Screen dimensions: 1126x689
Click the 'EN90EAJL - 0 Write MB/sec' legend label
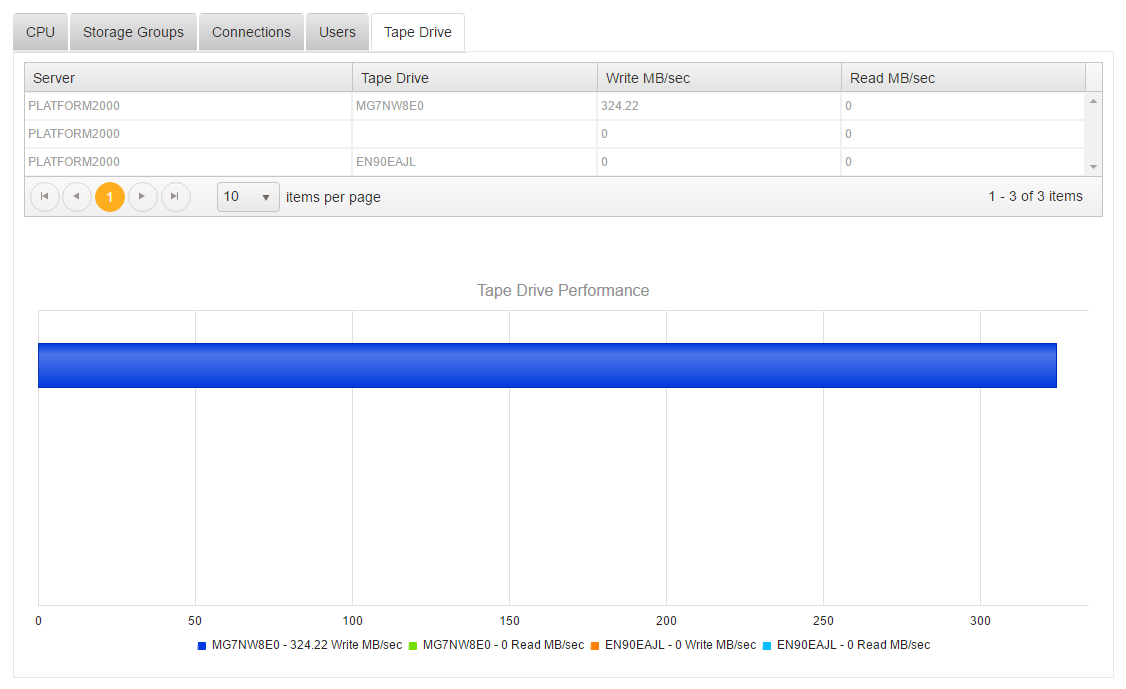point(680,645)
